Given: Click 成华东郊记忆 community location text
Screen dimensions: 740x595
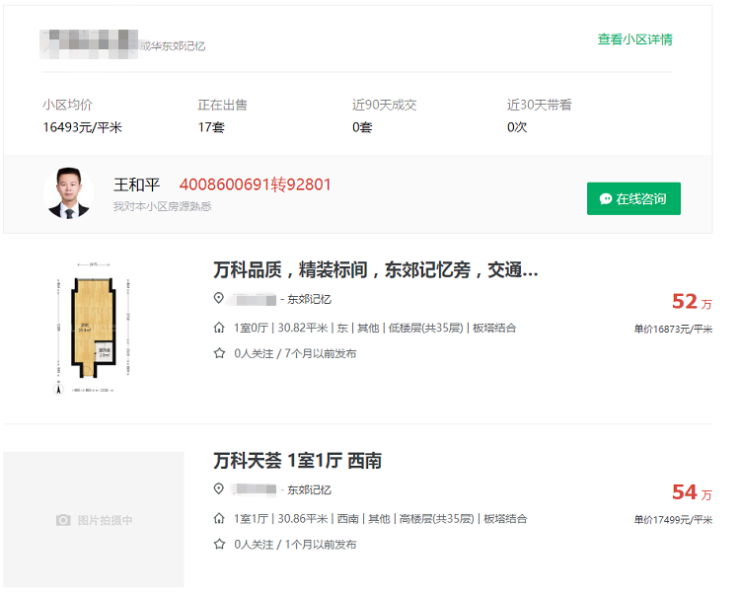Looking at the screenshot, I should point(172,46).
